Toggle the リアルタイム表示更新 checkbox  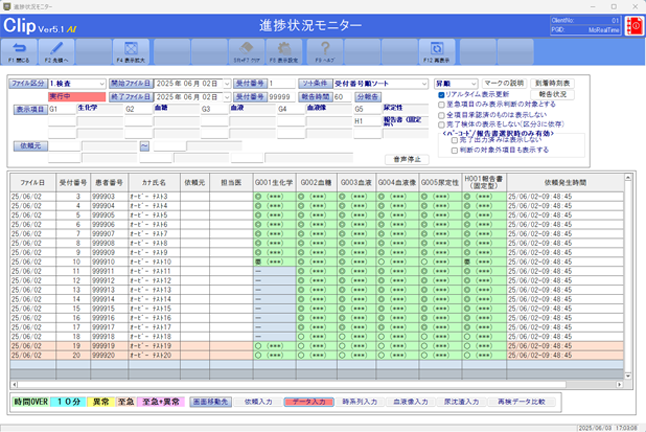click(442, 94)
